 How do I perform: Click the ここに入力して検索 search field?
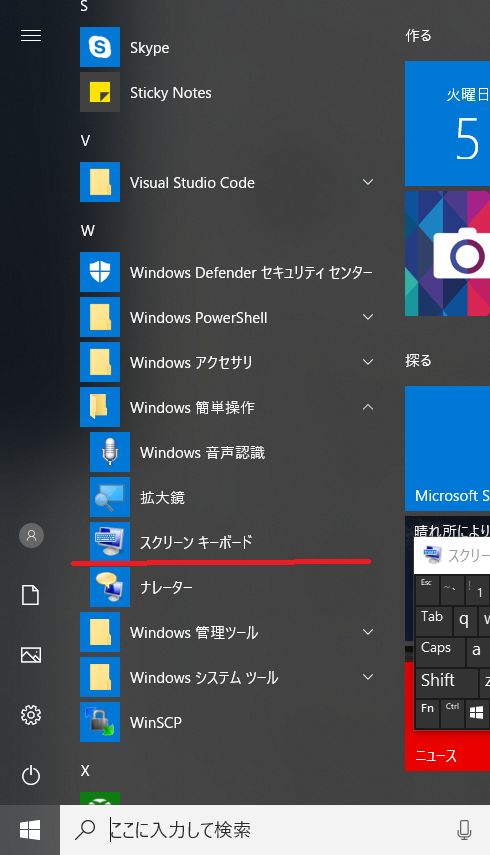click(275, 830)
